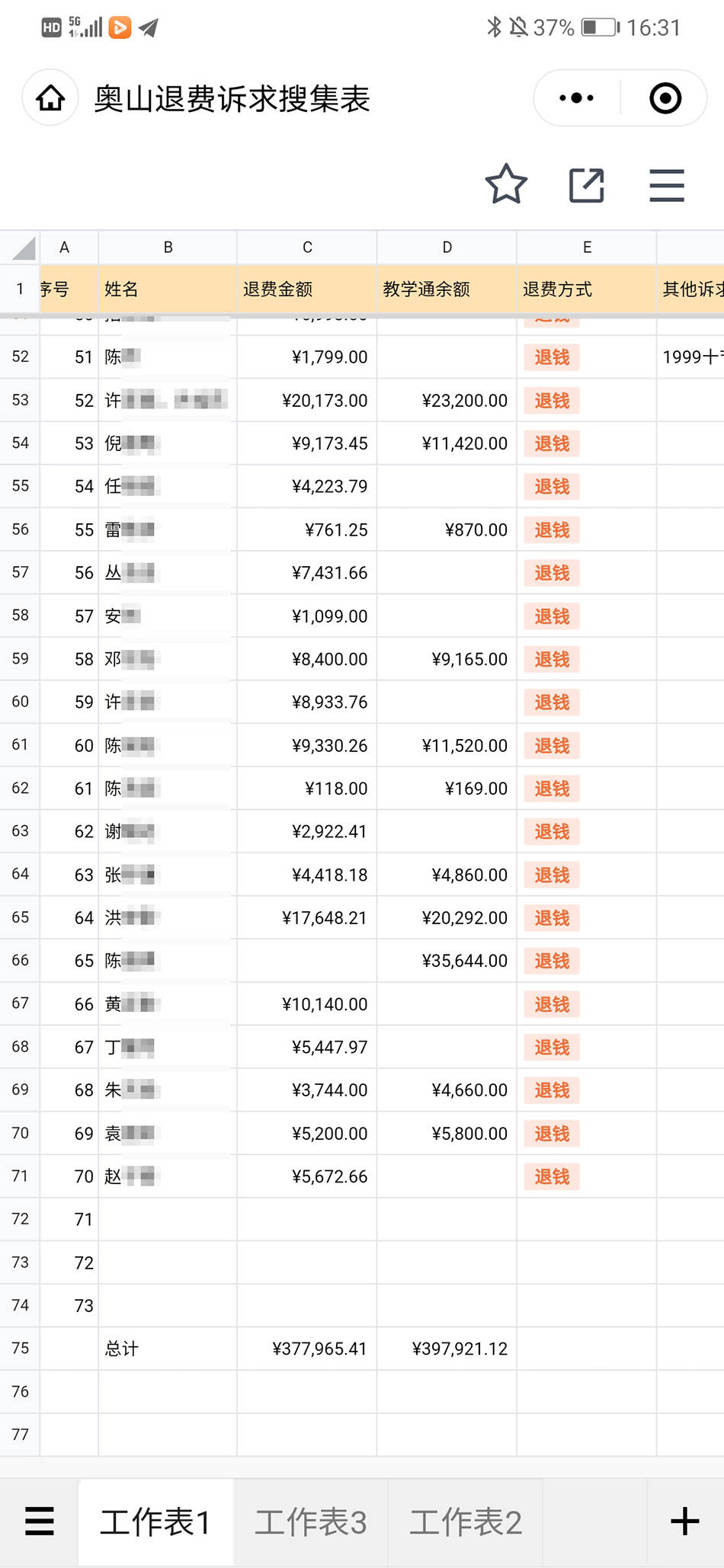Add a new sheet with plus icon
This screenshot has width=724, height=1568.
(x=684, y=1522)
